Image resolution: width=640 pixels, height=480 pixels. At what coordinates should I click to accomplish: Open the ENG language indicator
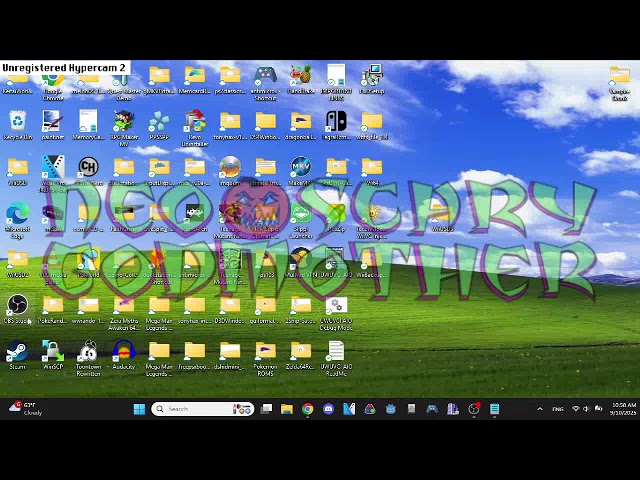[558, 409]
